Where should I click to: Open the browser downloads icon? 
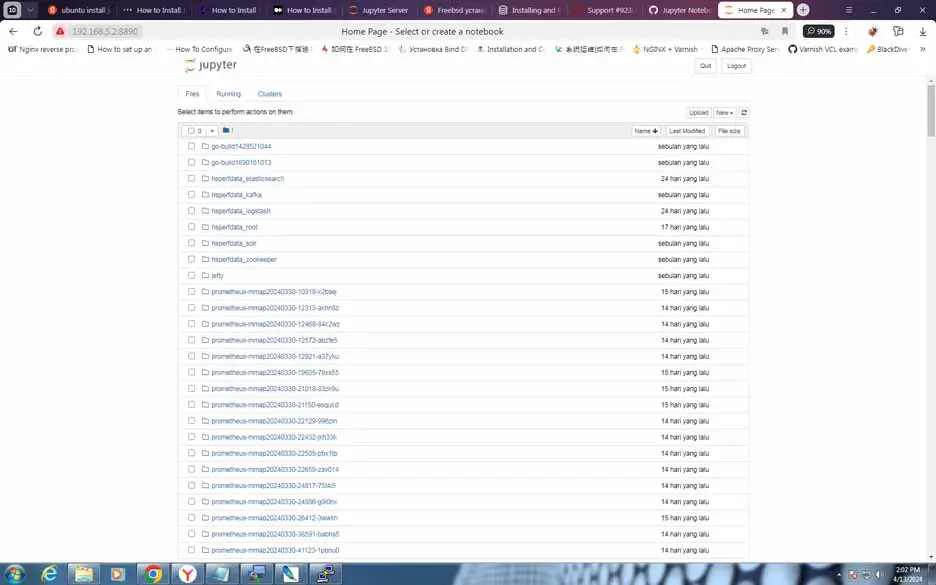923,31
